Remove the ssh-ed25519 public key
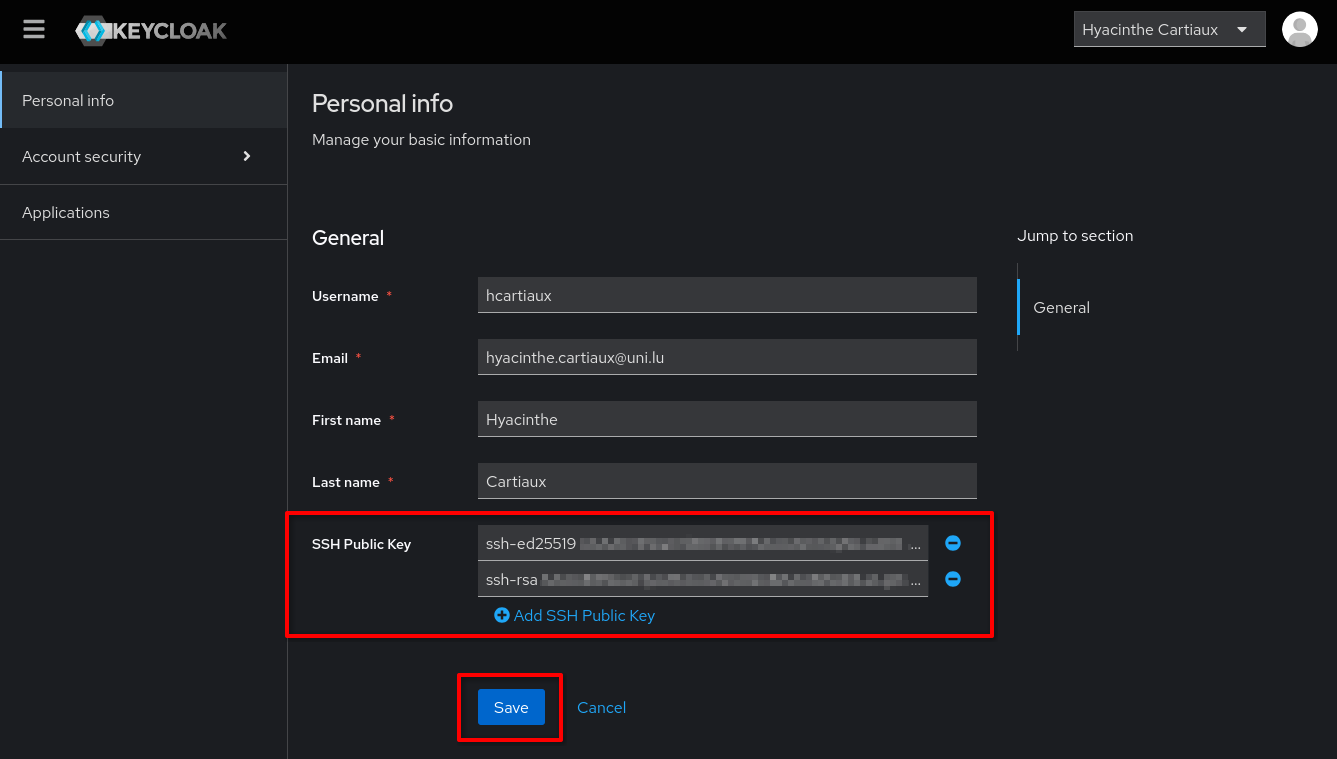Screen dimensions: 1337x759 (x=952, y=543)
